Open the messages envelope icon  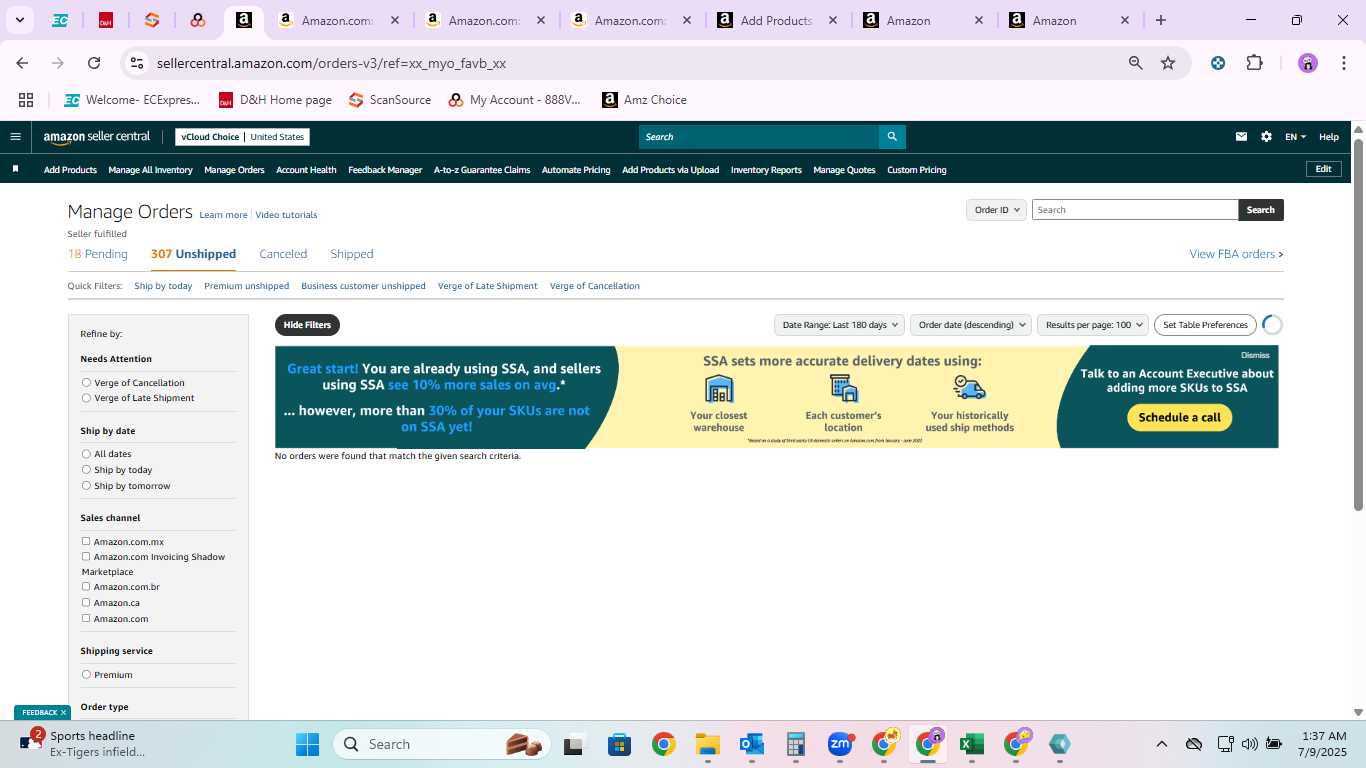[1241, 137]
